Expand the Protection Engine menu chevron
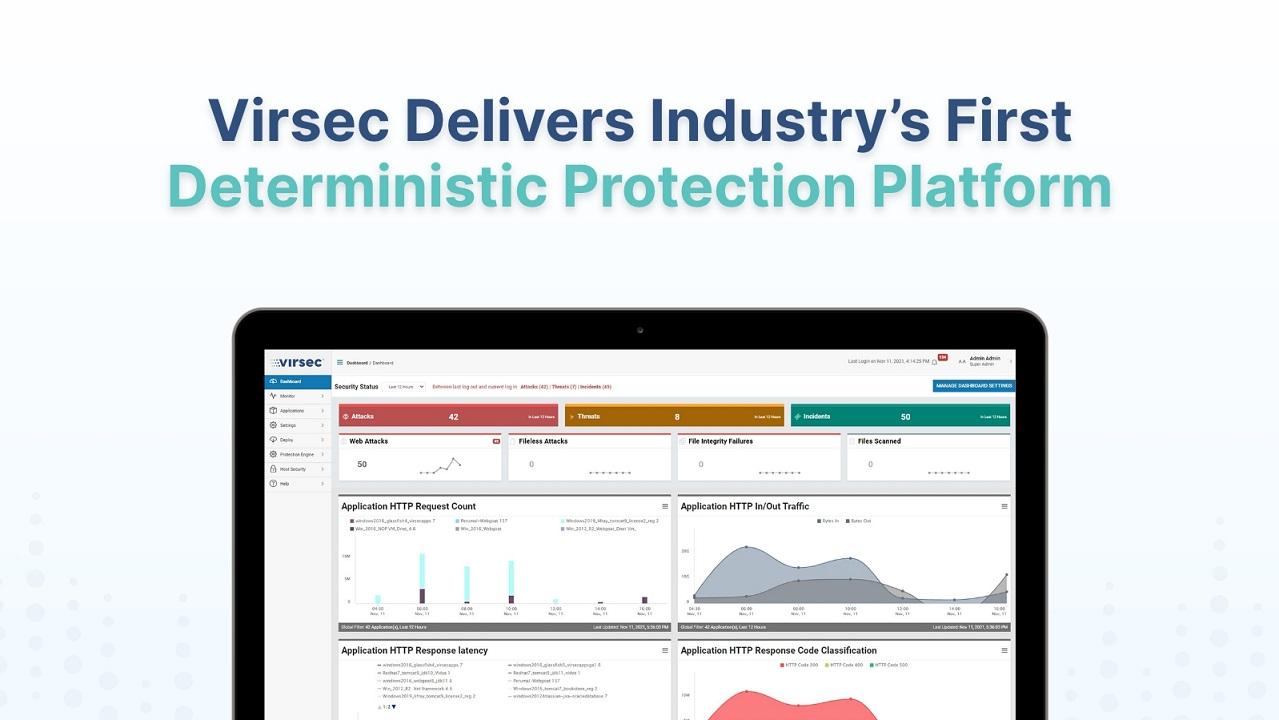The height and width of the screenshot is (720, 1279). pyautogui.click(x=323, y=454)
